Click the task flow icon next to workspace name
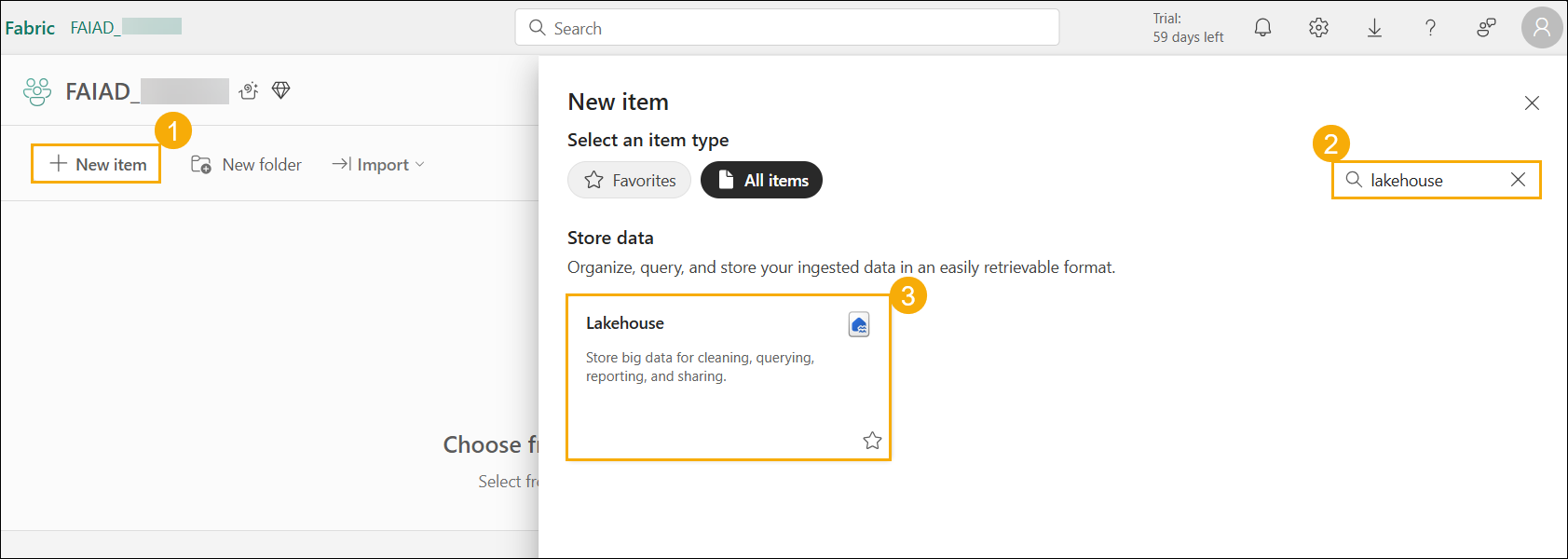This screenshot has height=559, width=1568. pyautogui.click(x=249, y=90)
